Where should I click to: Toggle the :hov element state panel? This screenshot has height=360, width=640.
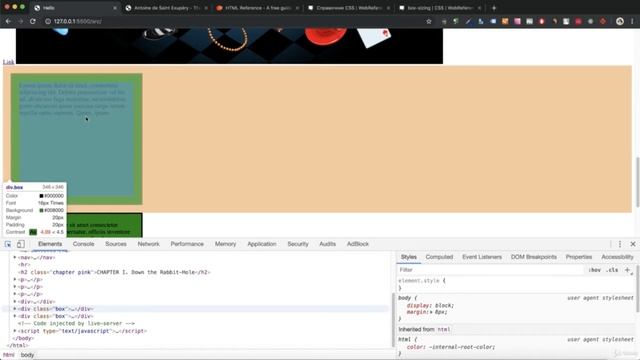pos(595,270)
